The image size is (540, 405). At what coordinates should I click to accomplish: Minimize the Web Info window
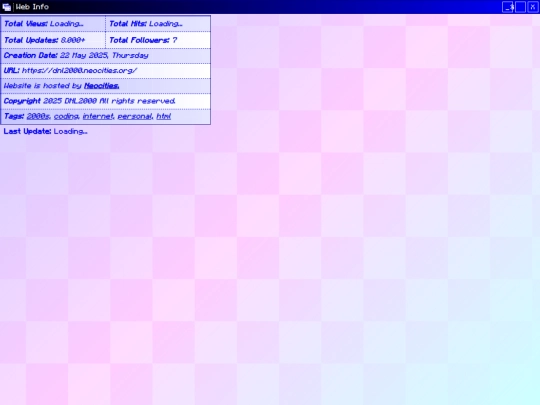click(508, 7)
